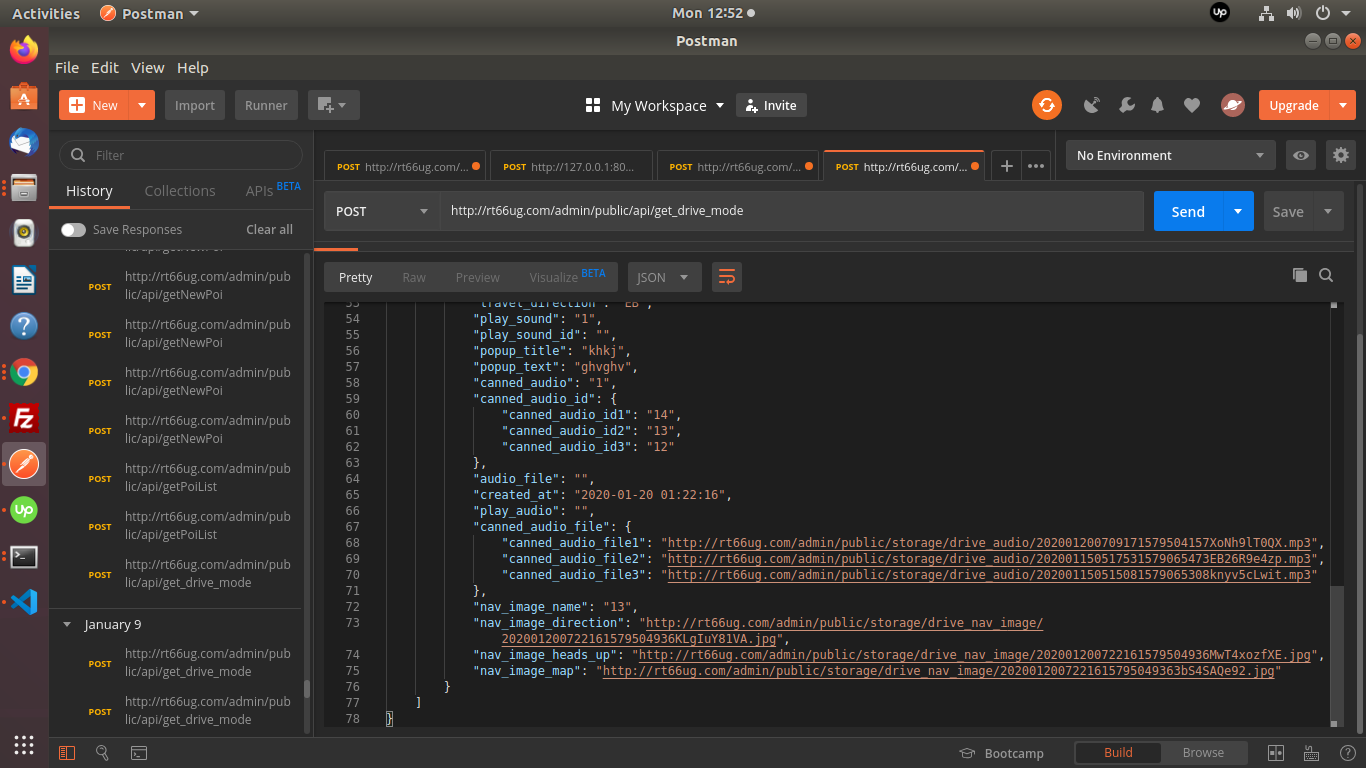Open the Postman console icon
1366x768 pixels.
(139, 753)
